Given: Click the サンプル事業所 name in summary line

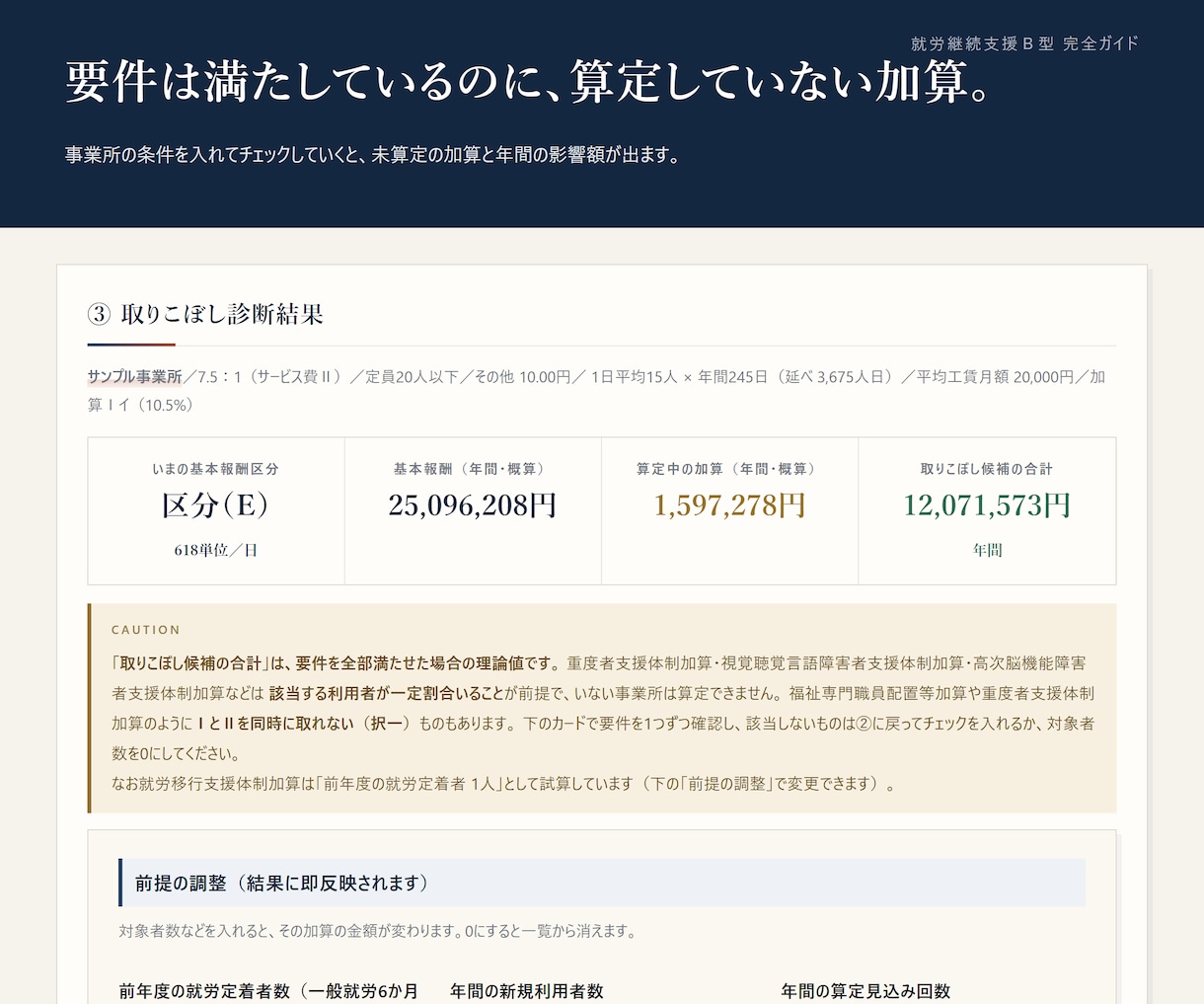Looking at the screenshot, I should pyautogui.click(x=134, y=376).
